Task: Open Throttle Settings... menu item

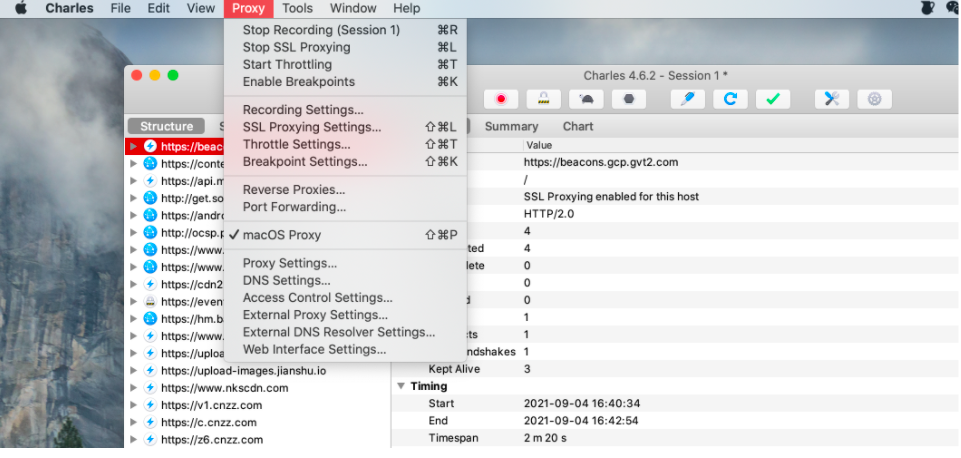Action: click(x=345, y=144)
